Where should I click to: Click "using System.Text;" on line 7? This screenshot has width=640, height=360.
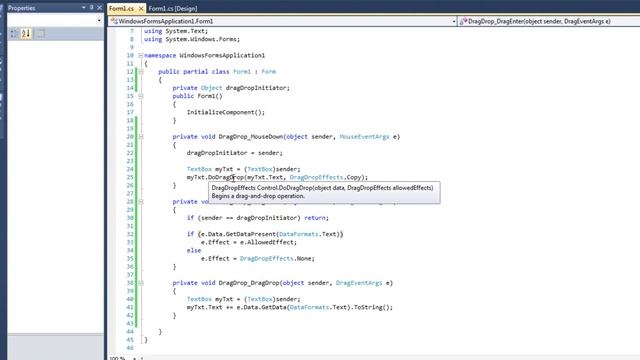click(176, 31)
